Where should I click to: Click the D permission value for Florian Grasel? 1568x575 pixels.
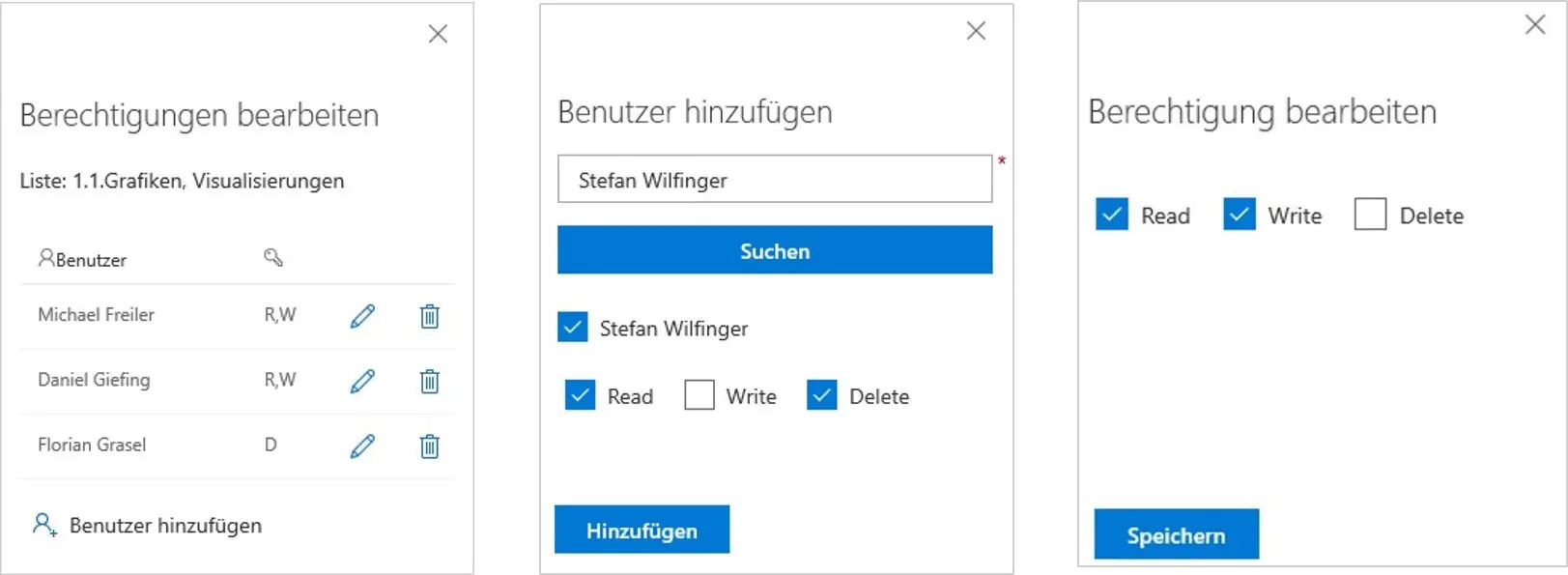click(271, 445)
